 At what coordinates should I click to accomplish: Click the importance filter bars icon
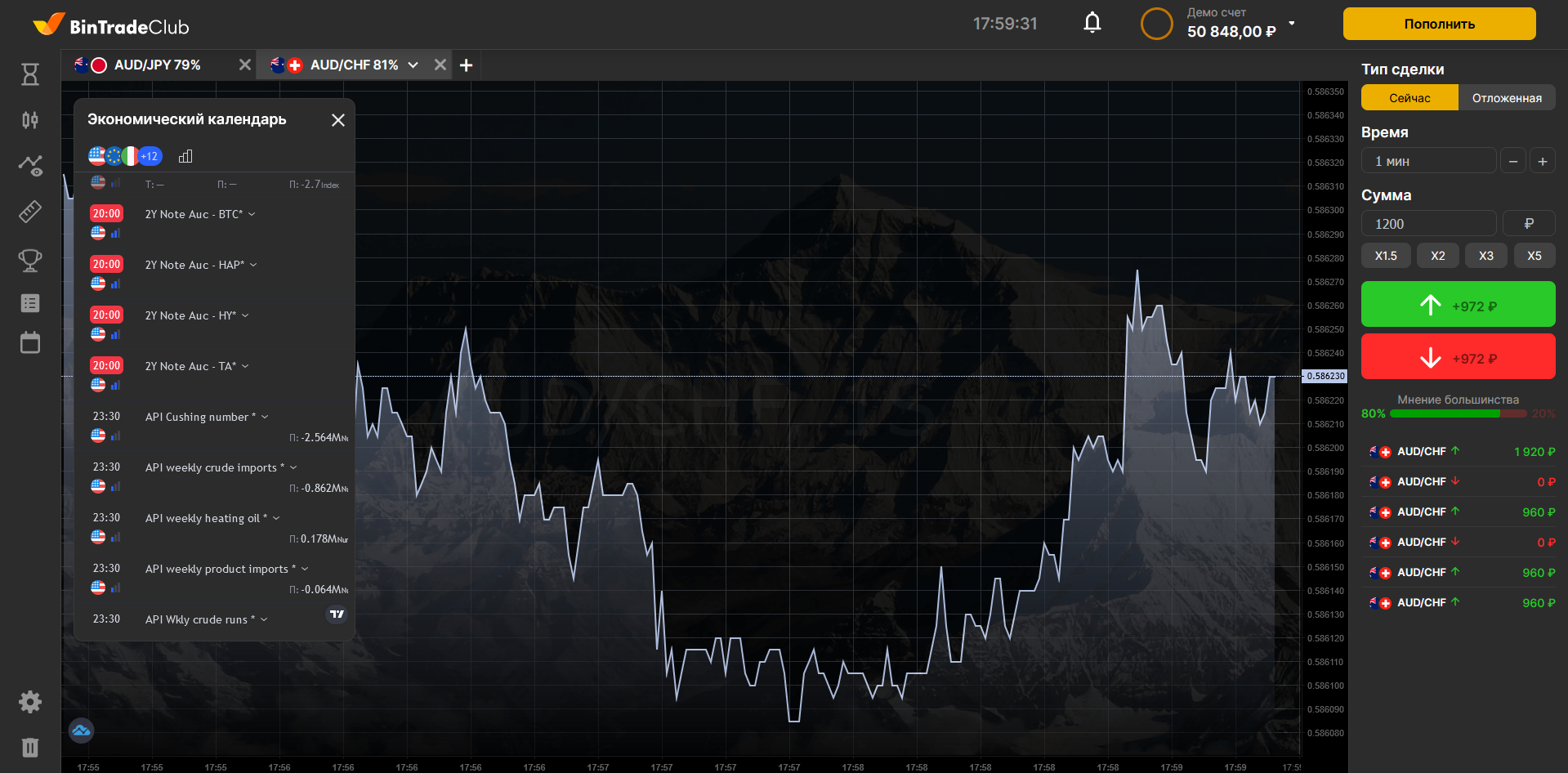(x=185, y=156)
